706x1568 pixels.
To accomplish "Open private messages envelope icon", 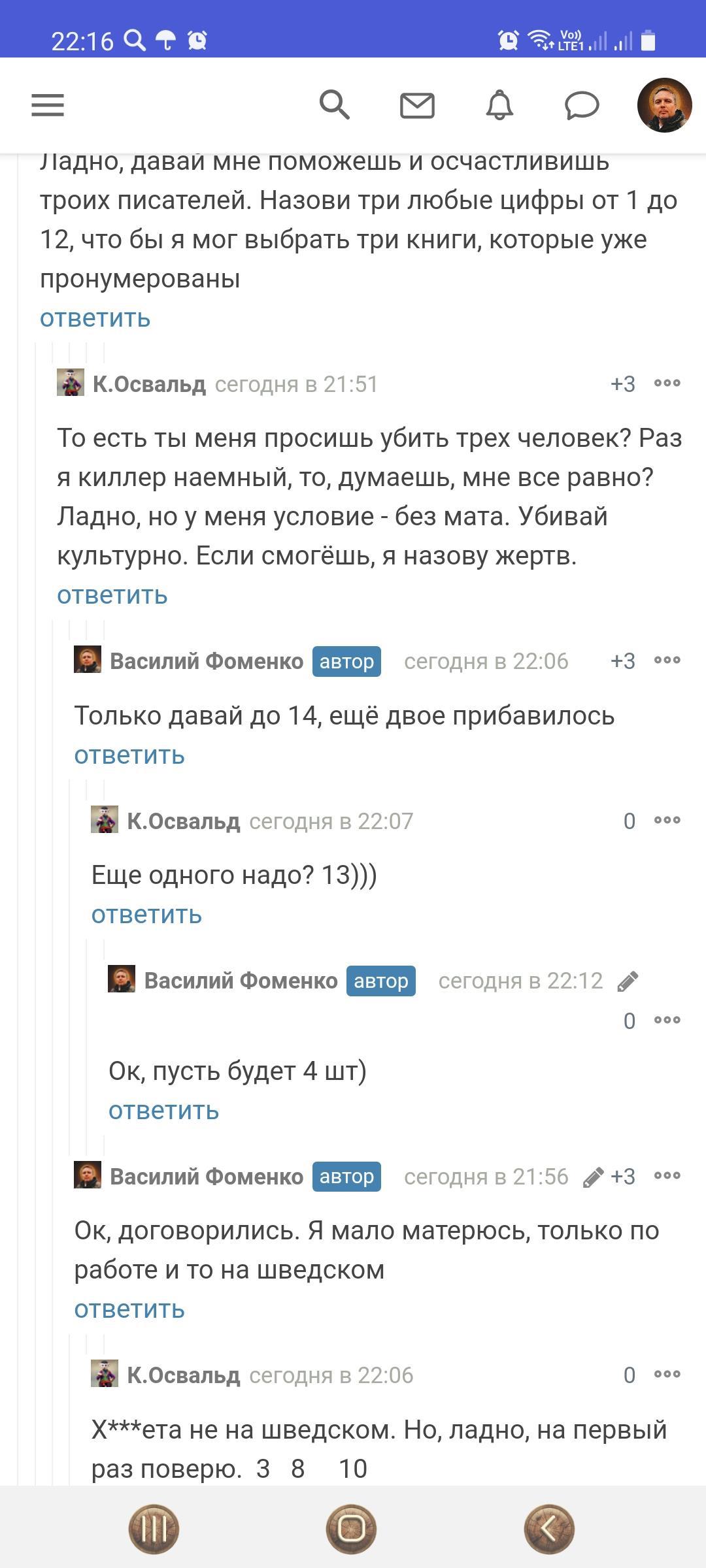I will coord(417,105).
